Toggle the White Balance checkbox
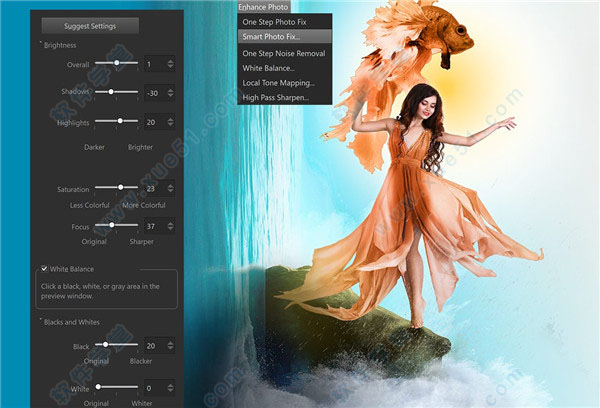The image size is (600, 408). pos(43,269)
